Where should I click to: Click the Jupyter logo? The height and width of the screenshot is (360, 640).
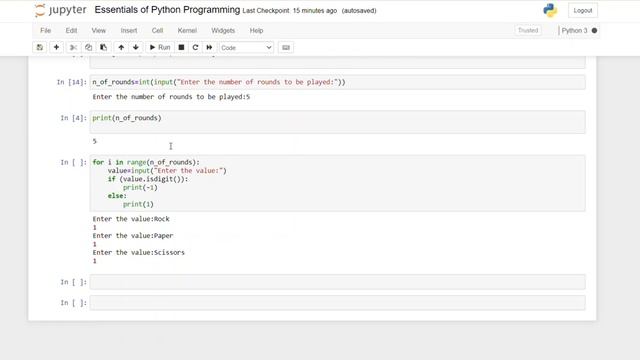pyautogui.click(x=61, y=10)
